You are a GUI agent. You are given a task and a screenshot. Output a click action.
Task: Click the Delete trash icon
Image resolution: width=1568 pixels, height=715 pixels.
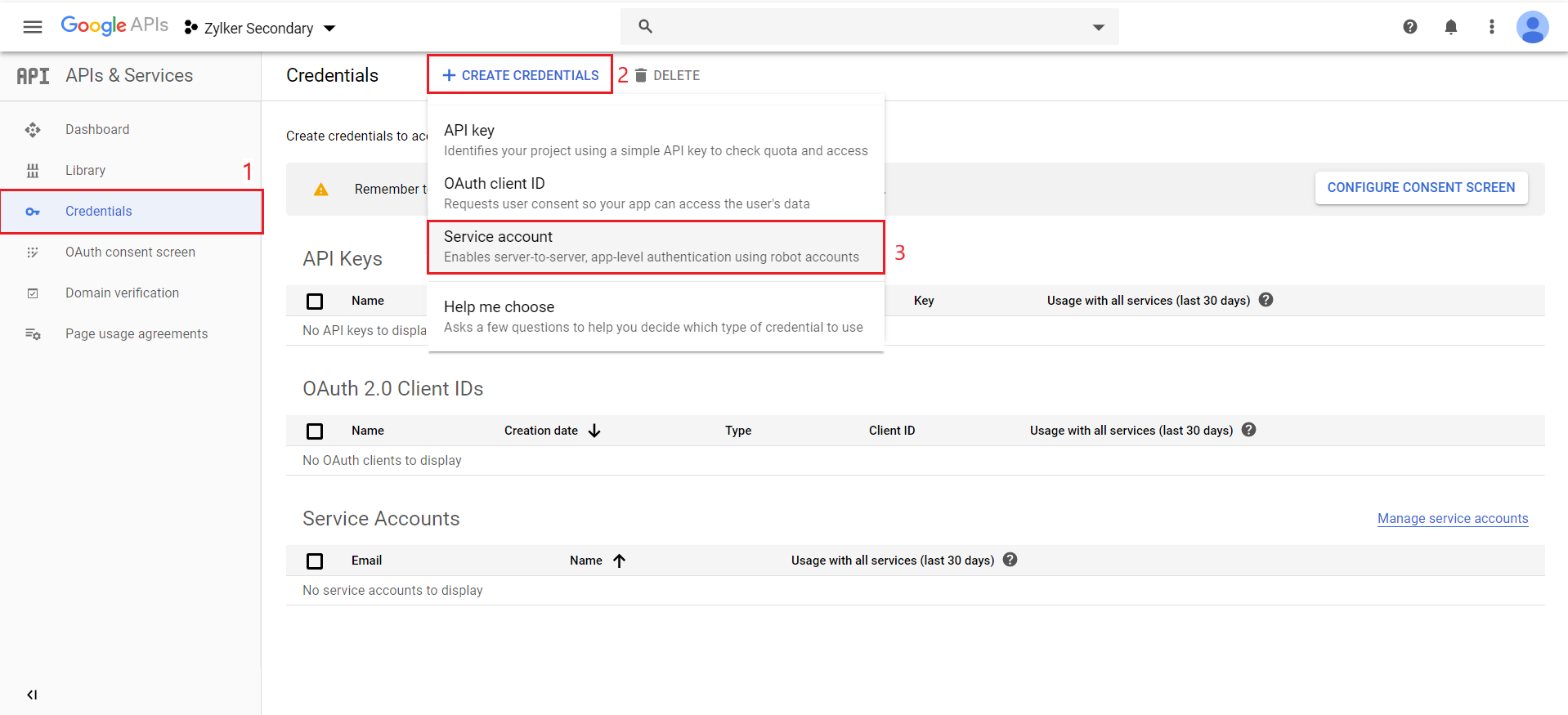(641, 75)
